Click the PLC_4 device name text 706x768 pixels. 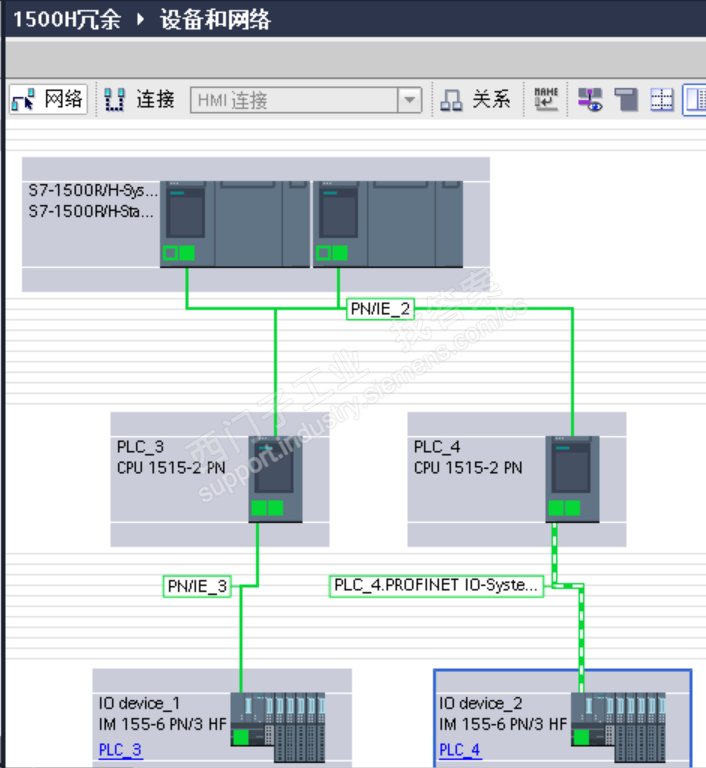click(437, 447)
